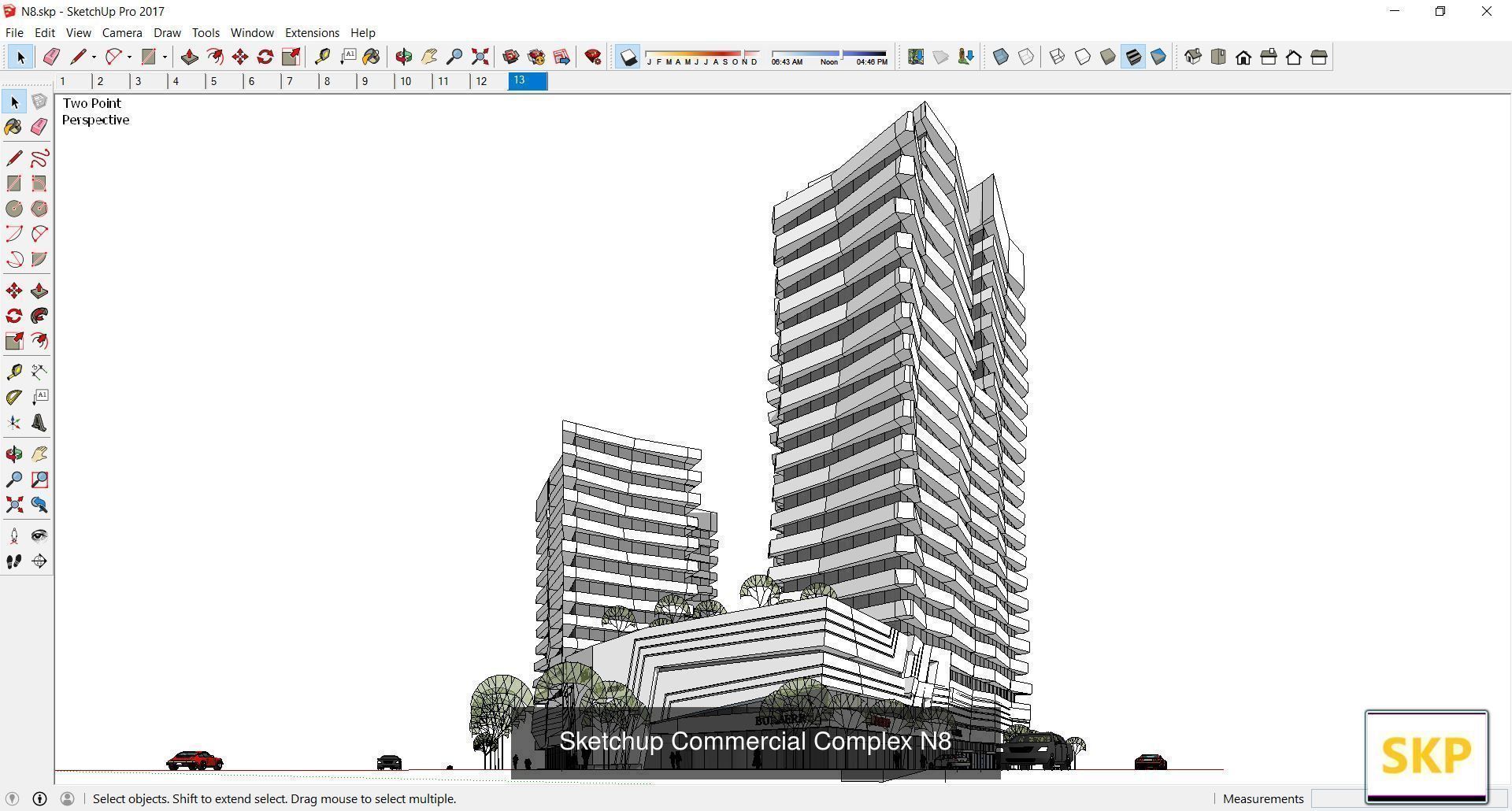Switch to scene tab 12

488,81
